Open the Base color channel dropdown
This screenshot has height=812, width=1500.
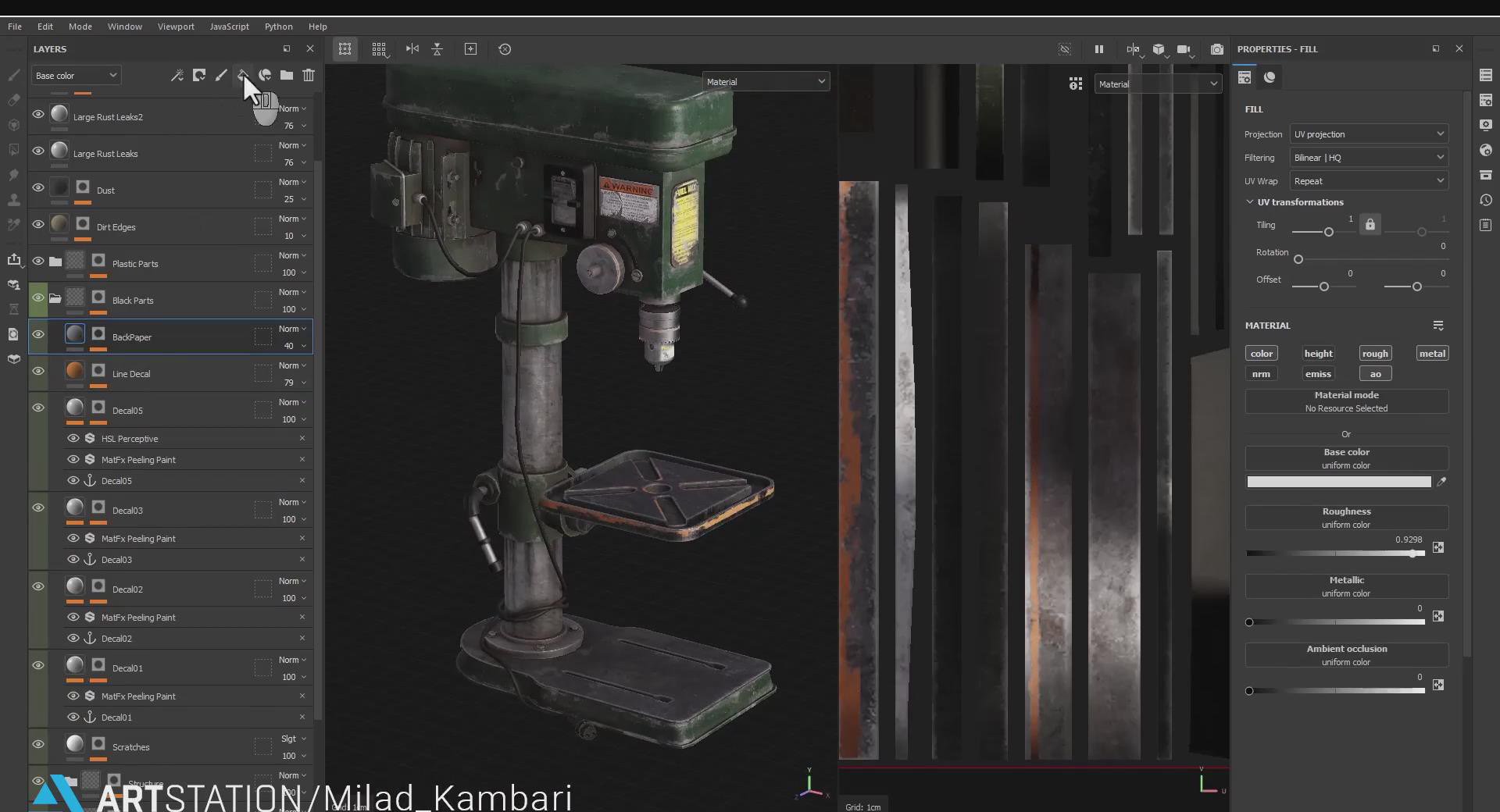coord(76,75)
